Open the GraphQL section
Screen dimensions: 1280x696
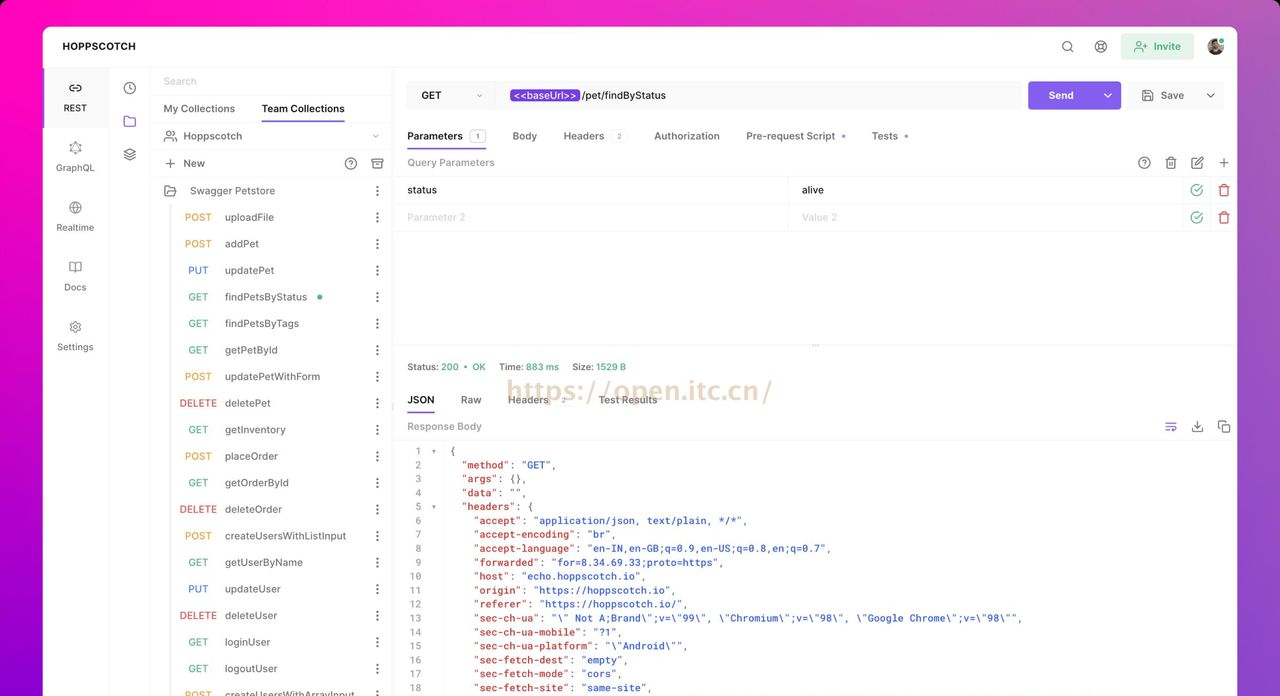point(75,157)
